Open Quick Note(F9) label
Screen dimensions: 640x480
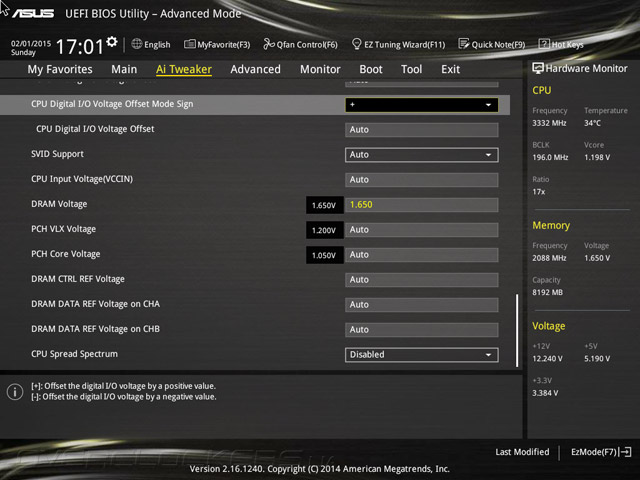(498, 44)
